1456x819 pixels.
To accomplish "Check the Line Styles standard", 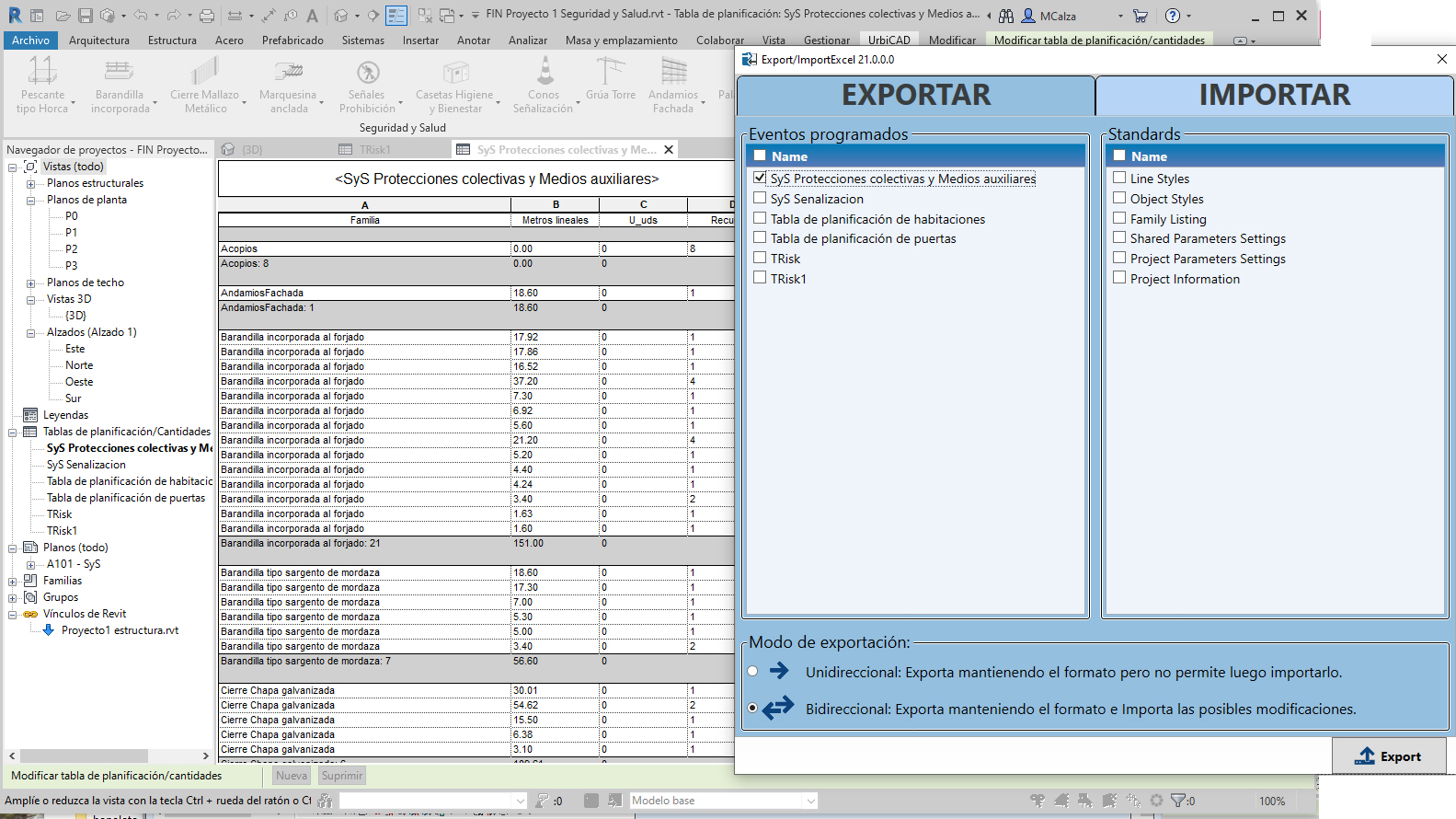I will (1119, 178).
